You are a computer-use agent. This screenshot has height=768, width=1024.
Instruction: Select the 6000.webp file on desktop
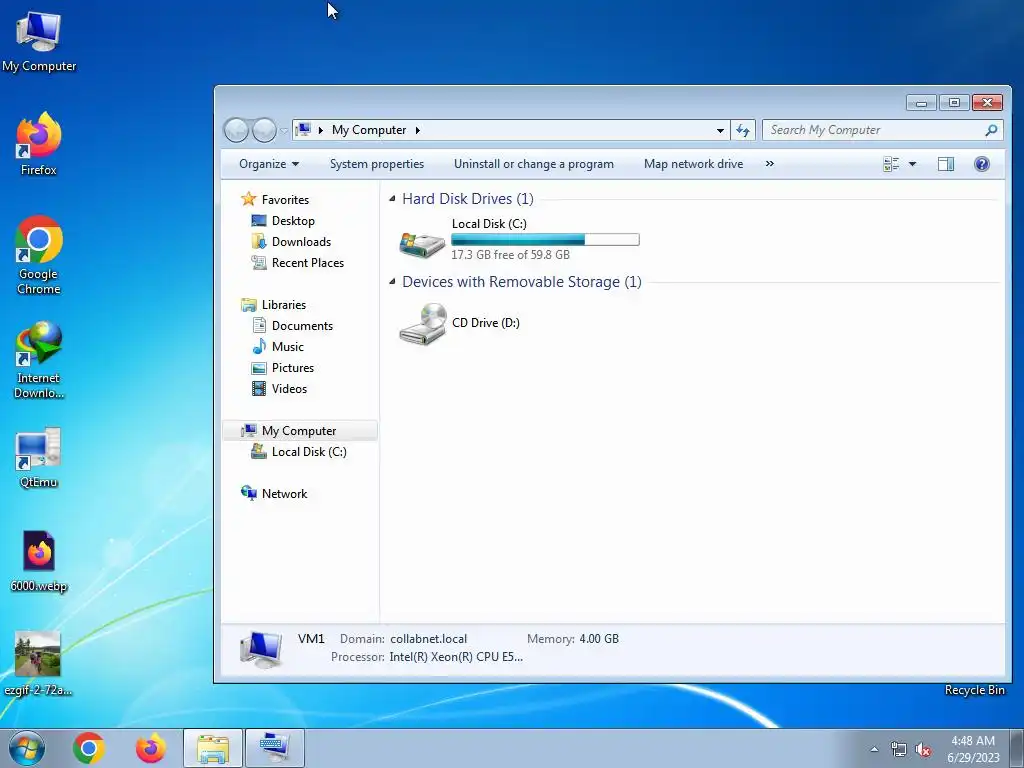pos(39,560)
